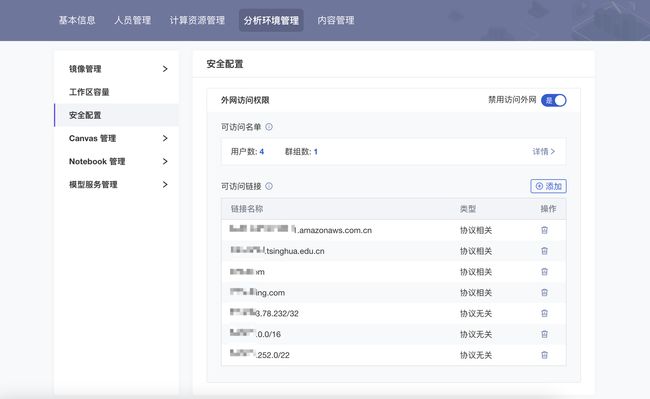Delete the .252.0/22 address row

(544, 355)
